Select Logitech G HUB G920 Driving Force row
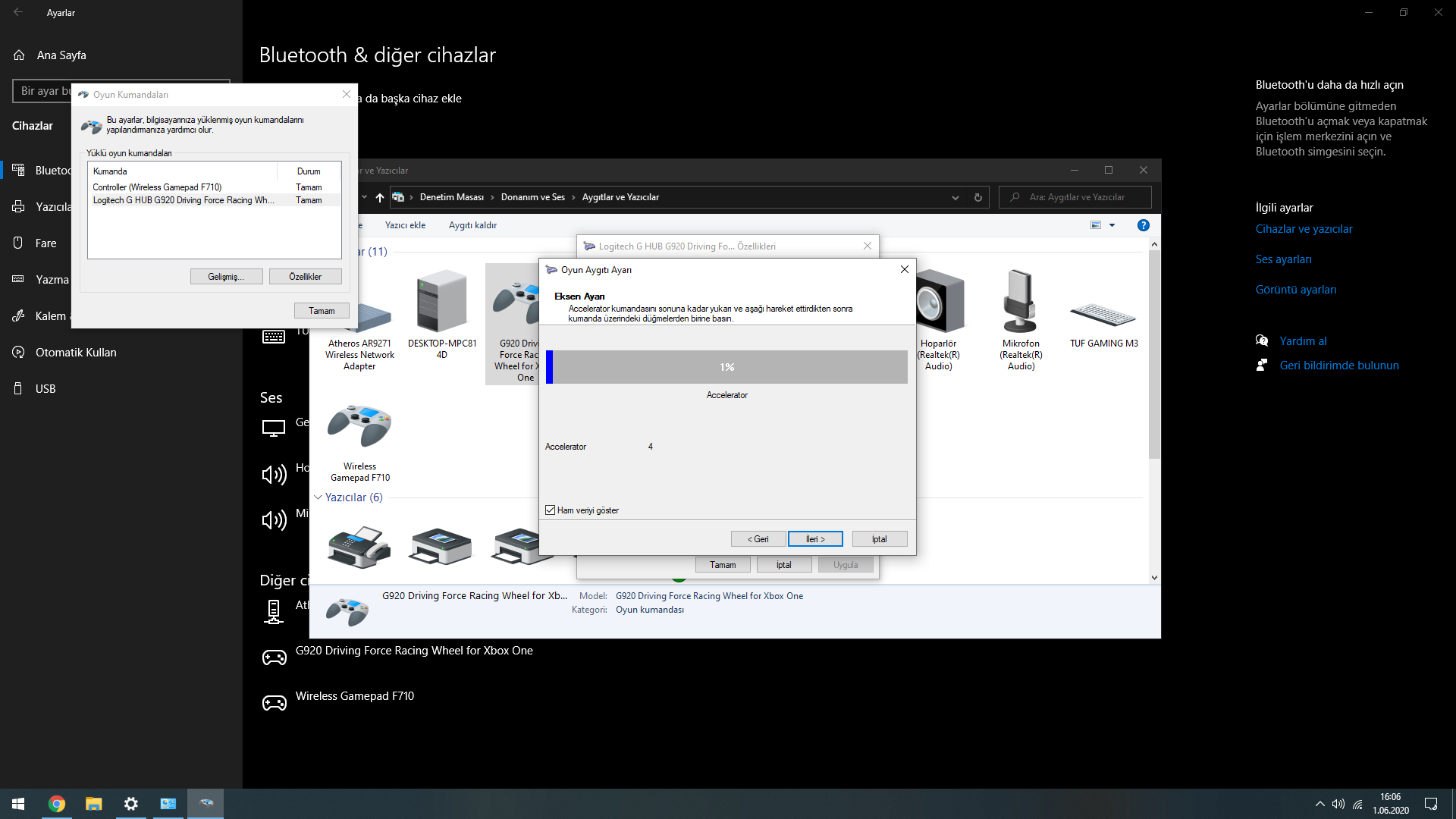 pos(215,200)
